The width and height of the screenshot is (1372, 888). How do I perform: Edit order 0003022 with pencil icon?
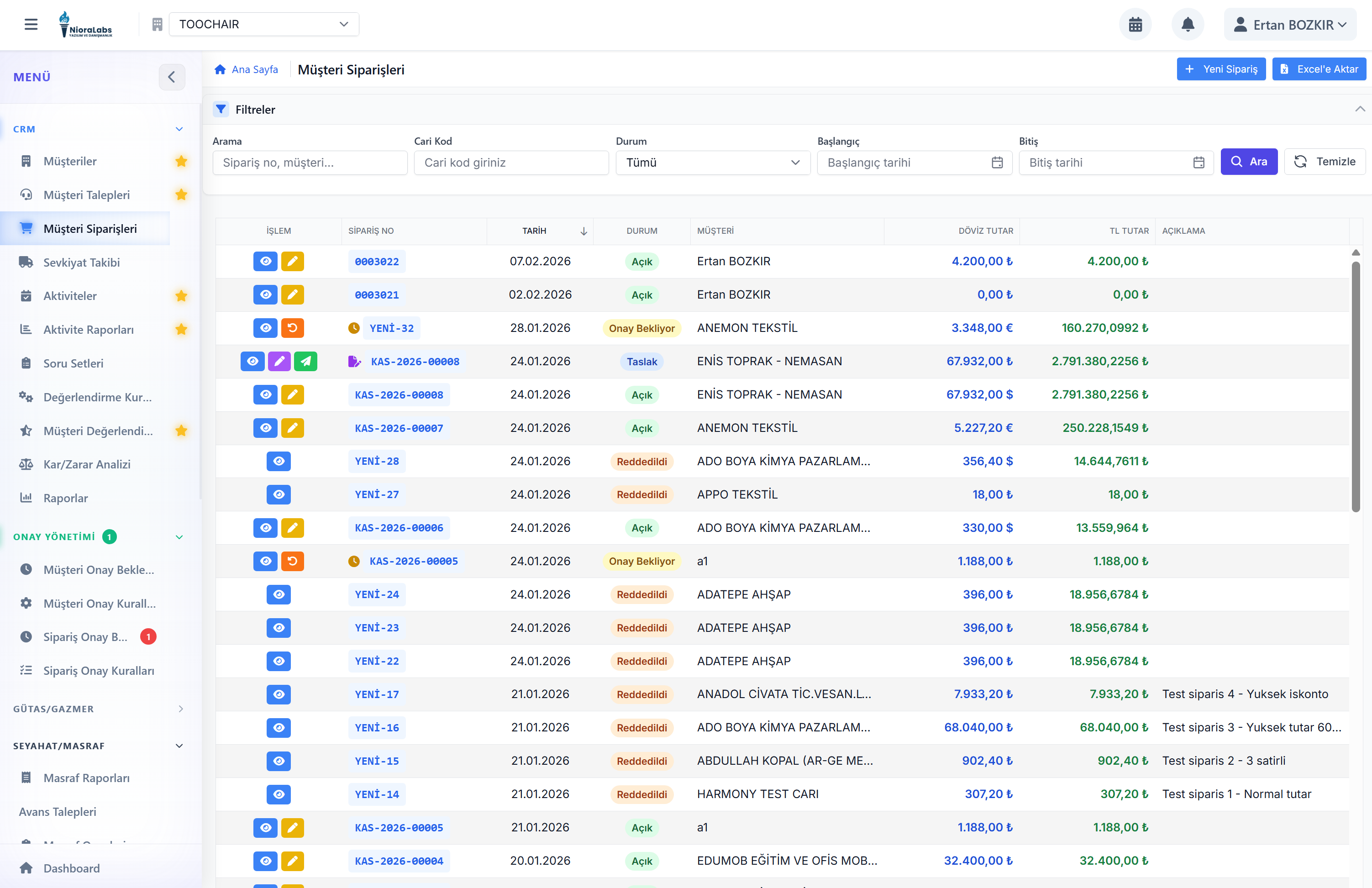point(292,261)
